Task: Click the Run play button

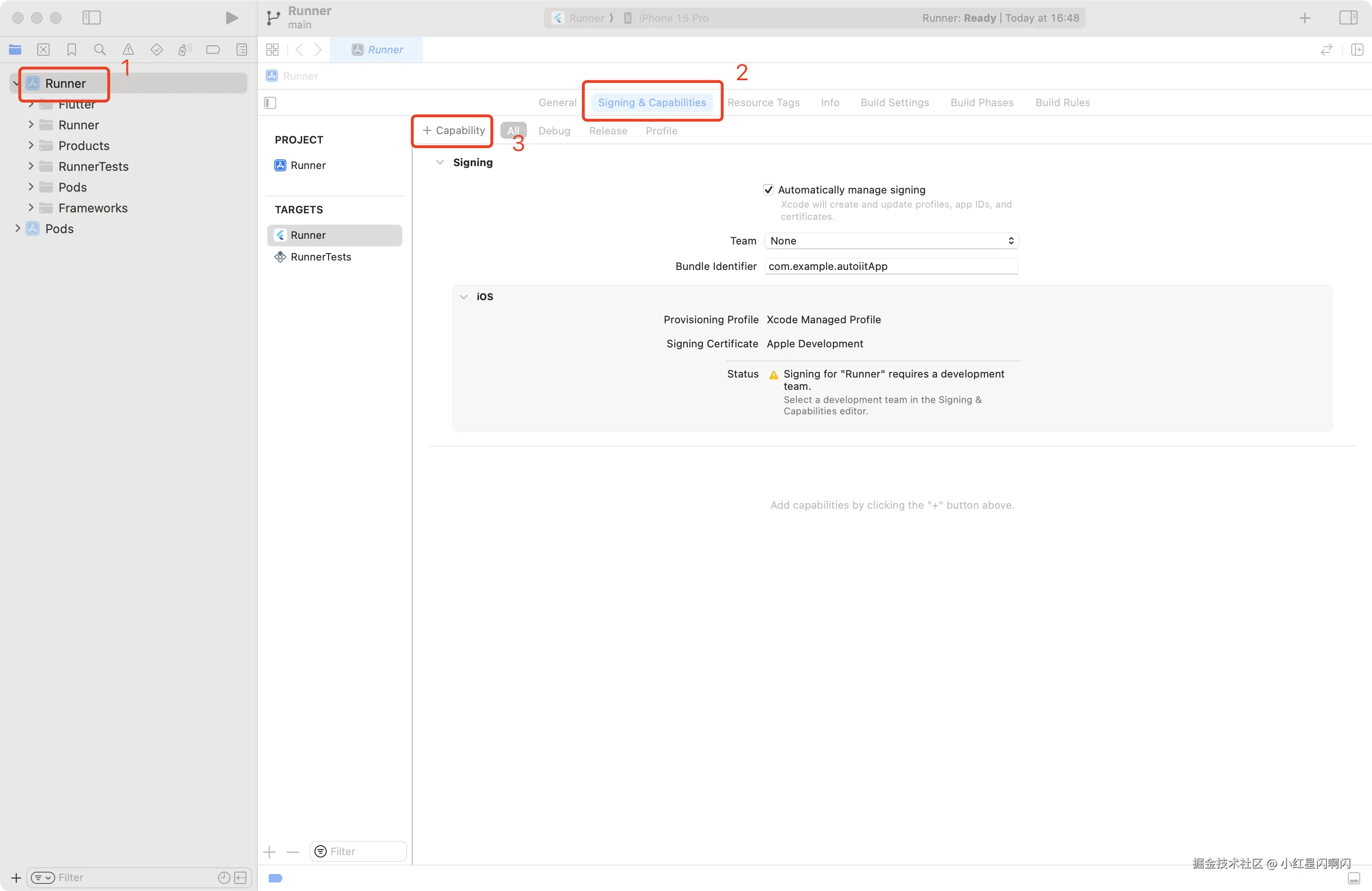Action: pyautogui.click(x=232, y=18)
